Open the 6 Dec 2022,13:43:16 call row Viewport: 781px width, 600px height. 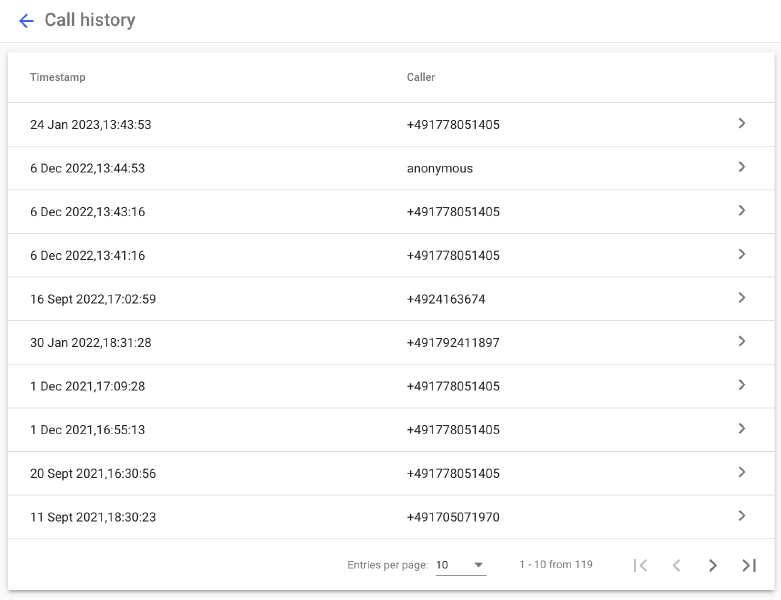88,212
